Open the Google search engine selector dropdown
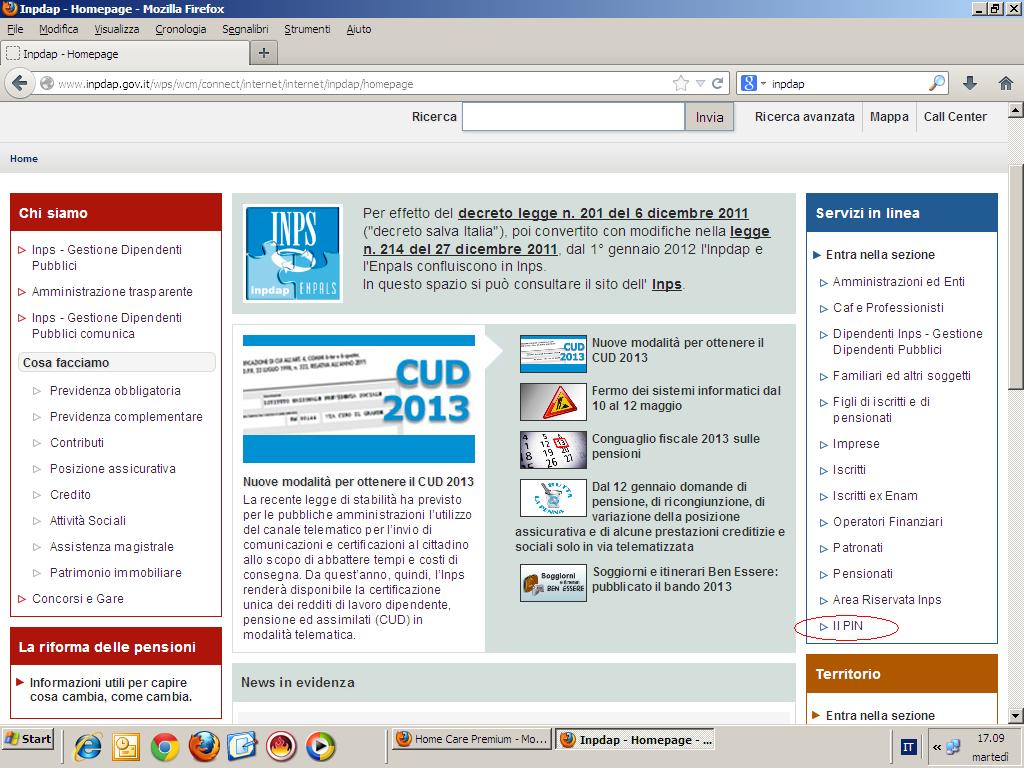Viewport: 1024px width, 768px height. tap(752, 83)
